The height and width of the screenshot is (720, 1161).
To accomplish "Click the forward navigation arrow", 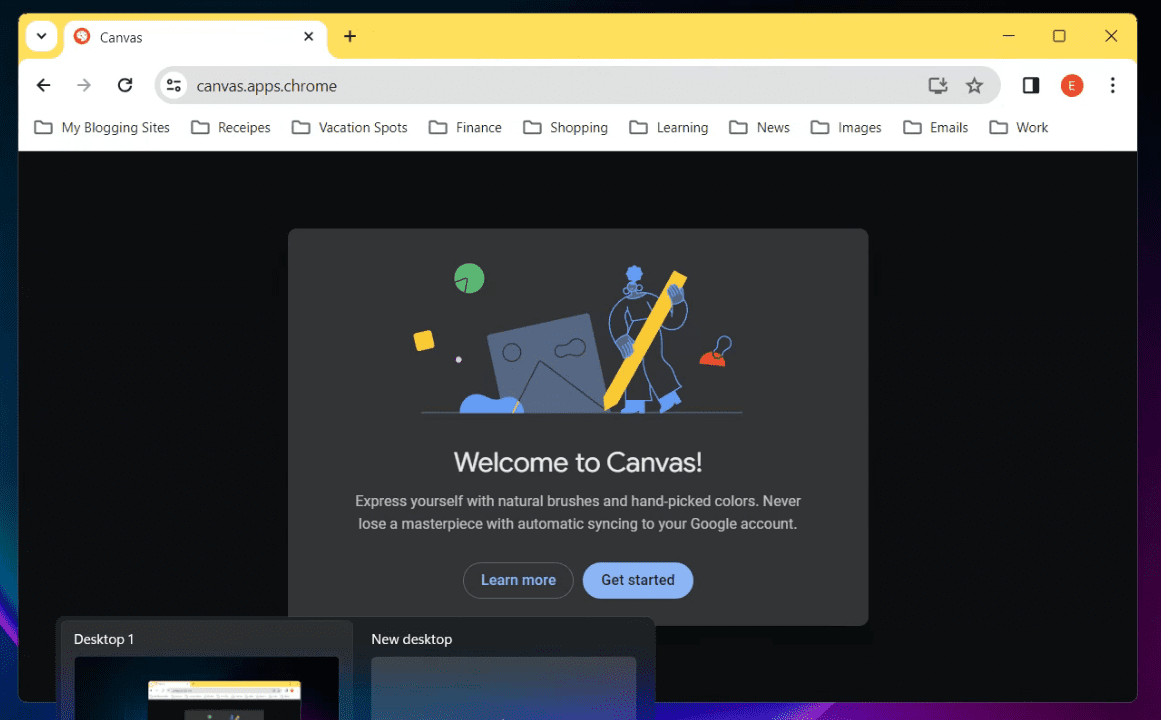I will pos(84,85).
